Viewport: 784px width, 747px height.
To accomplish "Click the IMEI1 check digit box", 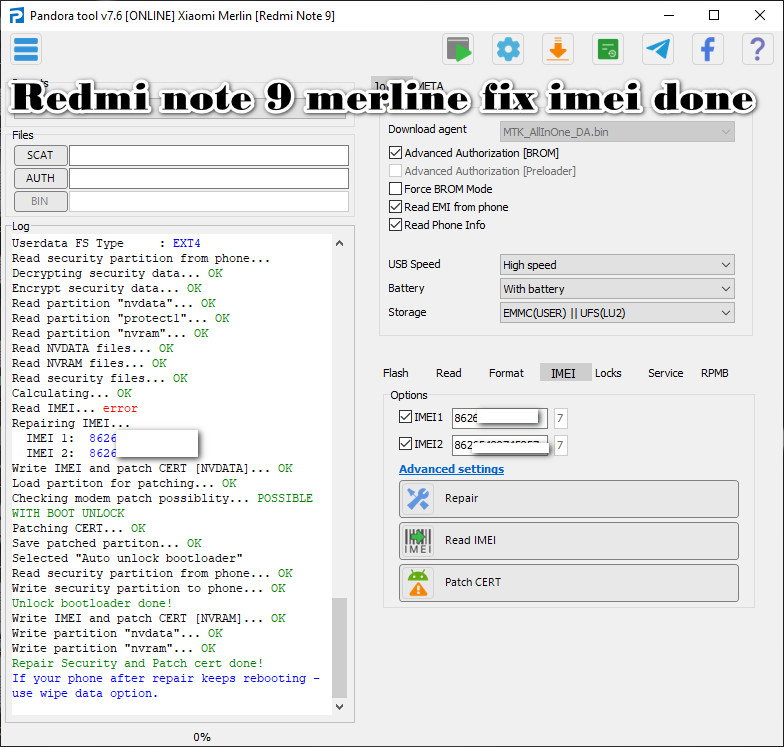I will click(560, 418).
